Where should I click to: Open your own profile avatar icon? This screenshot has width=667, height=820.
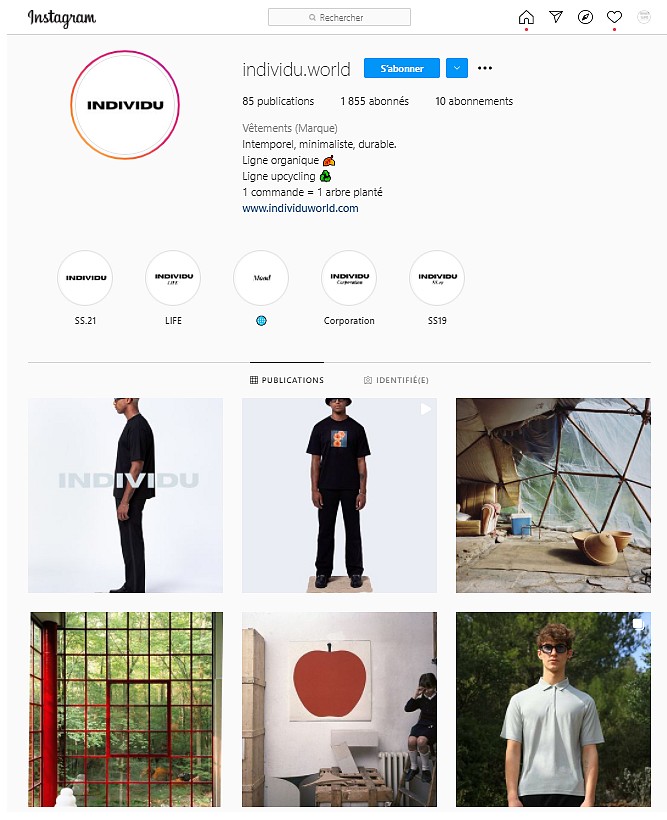[x=644, y=17]
